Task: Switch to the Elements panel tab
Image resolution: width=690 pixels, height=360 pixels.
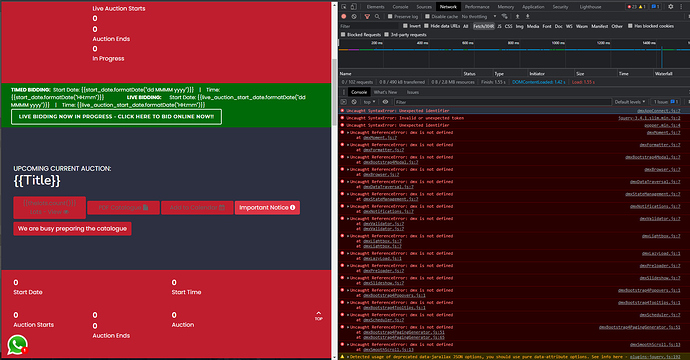Action: click(375, 7)
